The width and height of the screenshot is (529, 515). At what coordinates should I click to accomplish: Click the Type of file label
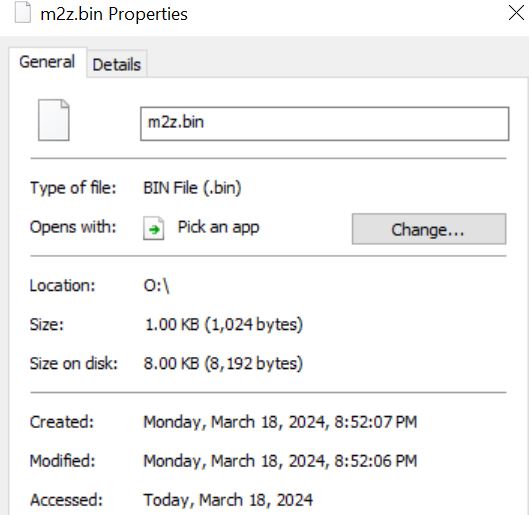(73, 188)
